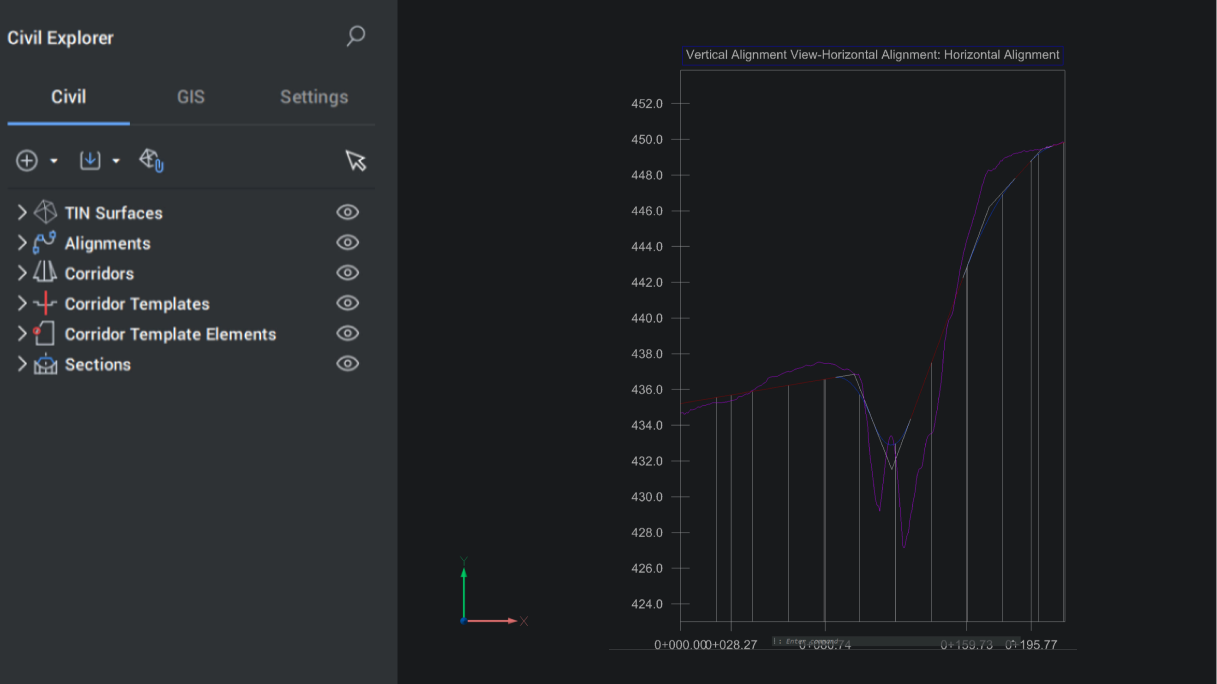Image resolution: width=1217 pixels, height=684 pixels.
Task: Hide the TIN Surfaces group
Action: (347, 212)
